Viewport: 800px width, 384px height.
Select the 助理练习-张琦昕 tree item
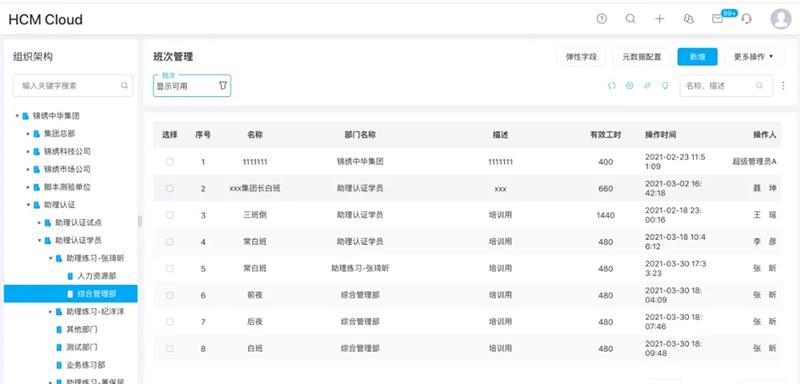click(x=95, y=258)
